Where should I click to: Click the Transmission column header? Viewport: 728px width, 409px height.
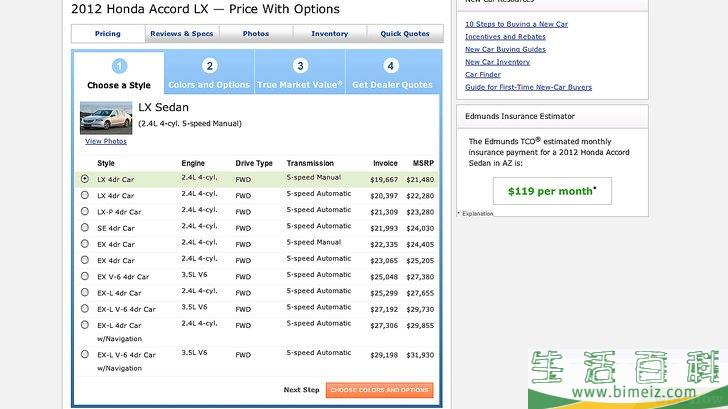(310, 163)
